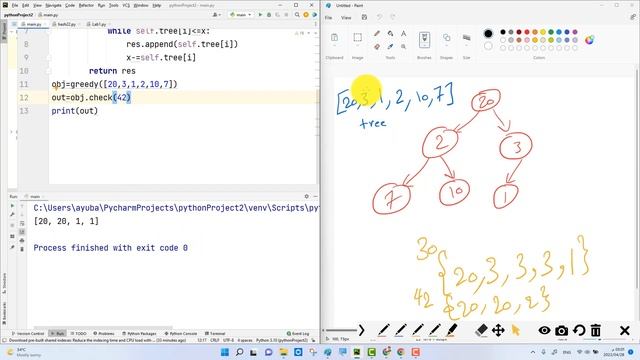
Task: Click the print(out) line in the editor
Action: (75, 111)
